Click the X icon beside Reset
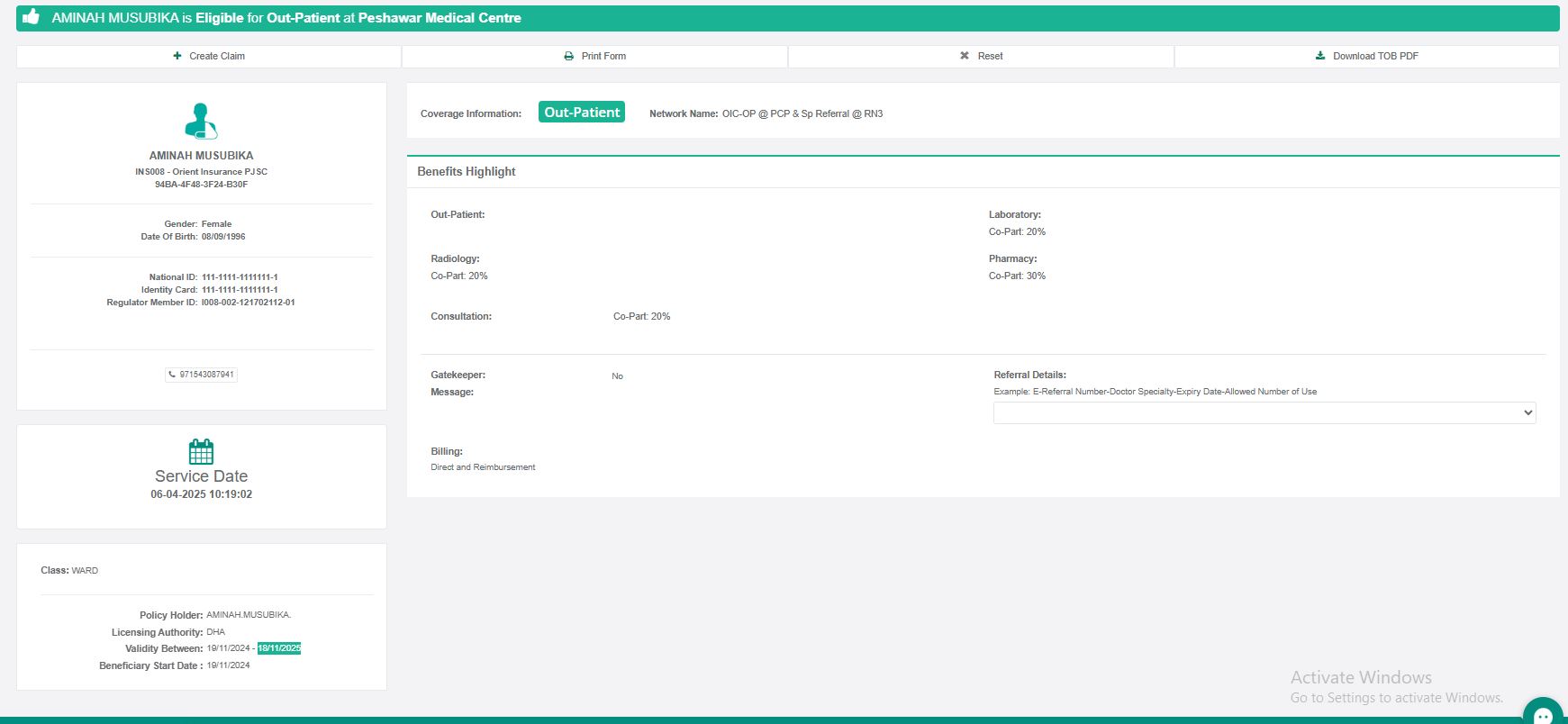 click(965, 56)
